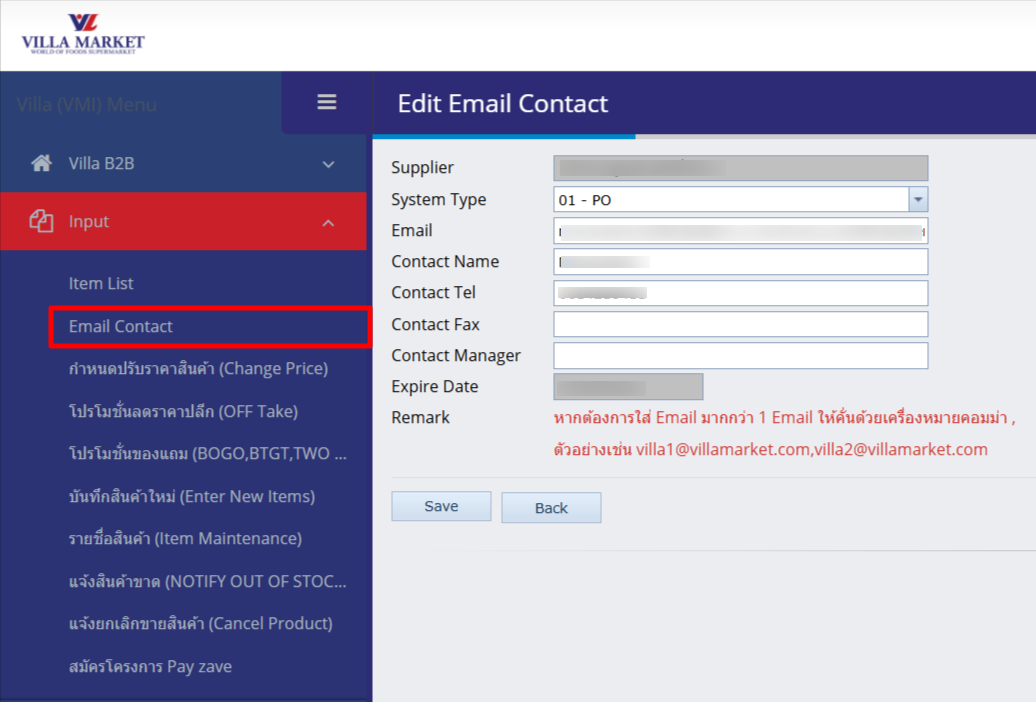Viewport: 1036px width, 702px height.
Task: Open Notify Out of Stock item
Action: 208,582
